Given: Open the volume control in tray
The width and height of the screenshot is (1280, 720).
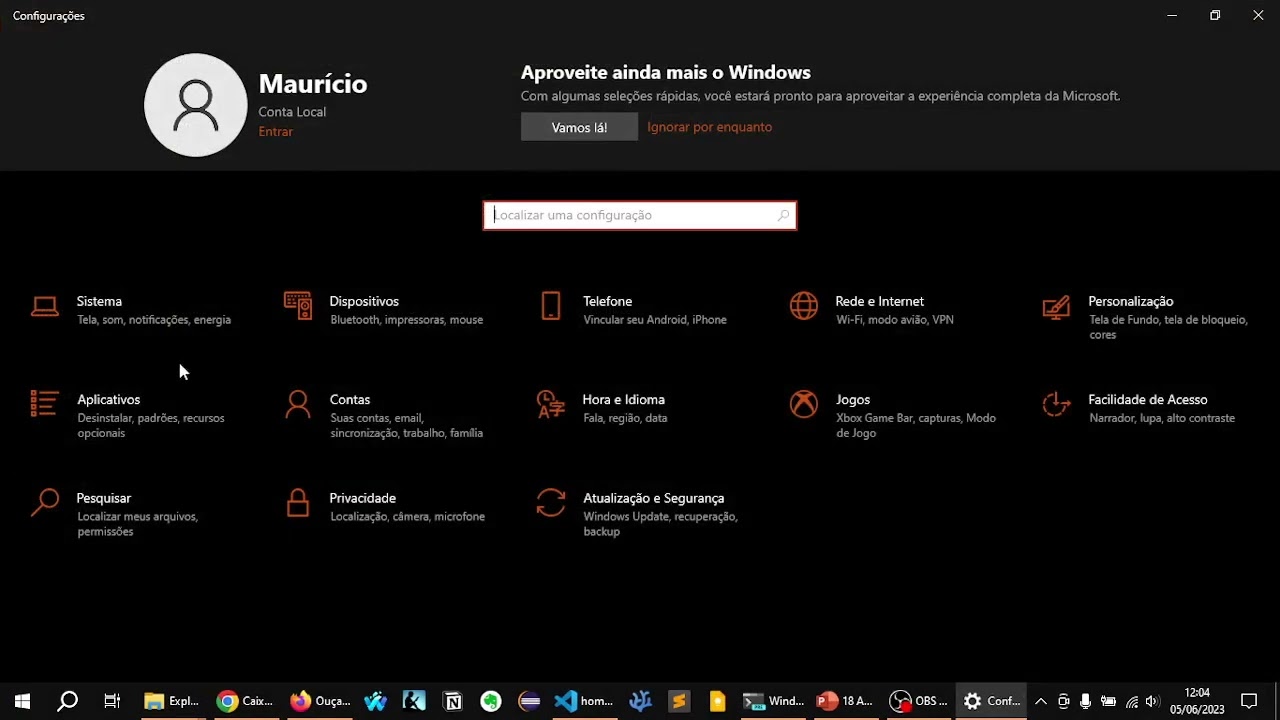Looking at the screenshot, I should 1152,701.
